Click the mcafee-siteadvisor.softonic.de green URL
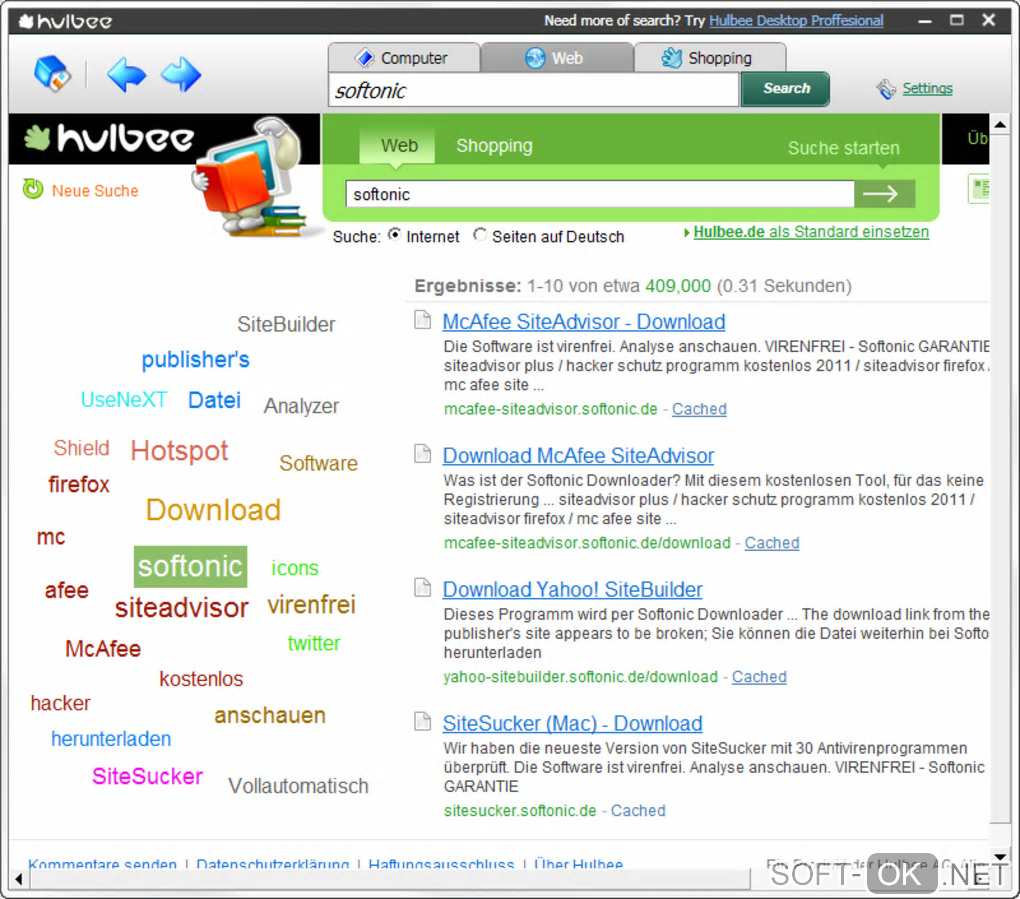The width and height of the screenshot is (1020, 899). [x=551, y=409]
